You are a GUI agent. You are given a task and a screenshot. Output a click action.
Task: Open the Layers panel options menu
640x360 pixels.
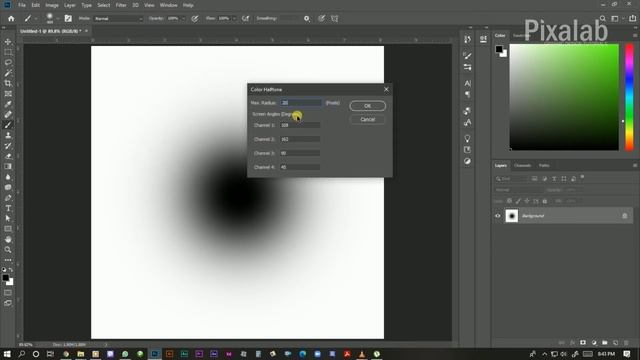(x=635, y=165)
